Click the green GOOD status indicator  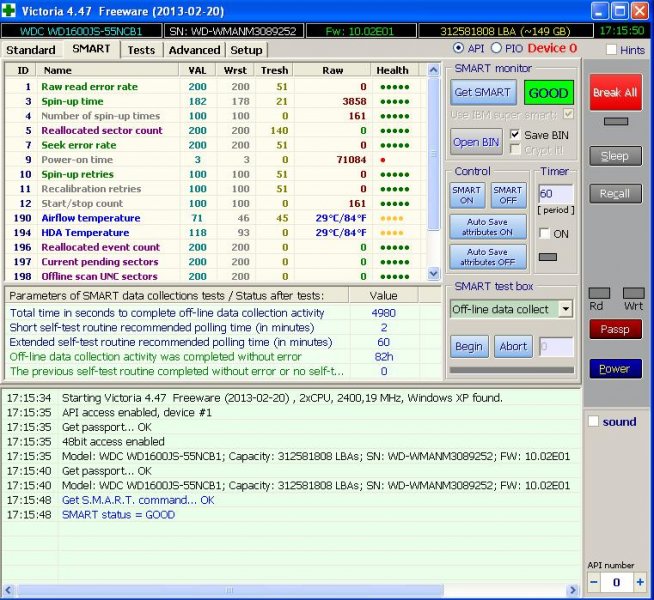(x=548, y=92)
